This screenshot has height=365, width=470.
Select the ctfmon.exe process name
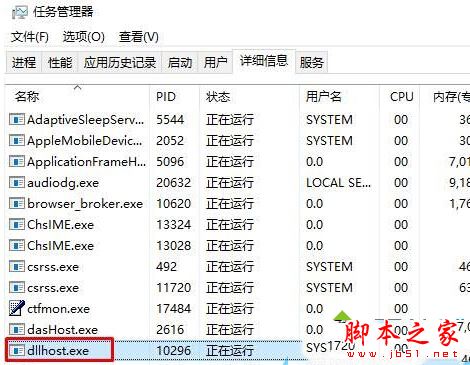coord(58,309)
